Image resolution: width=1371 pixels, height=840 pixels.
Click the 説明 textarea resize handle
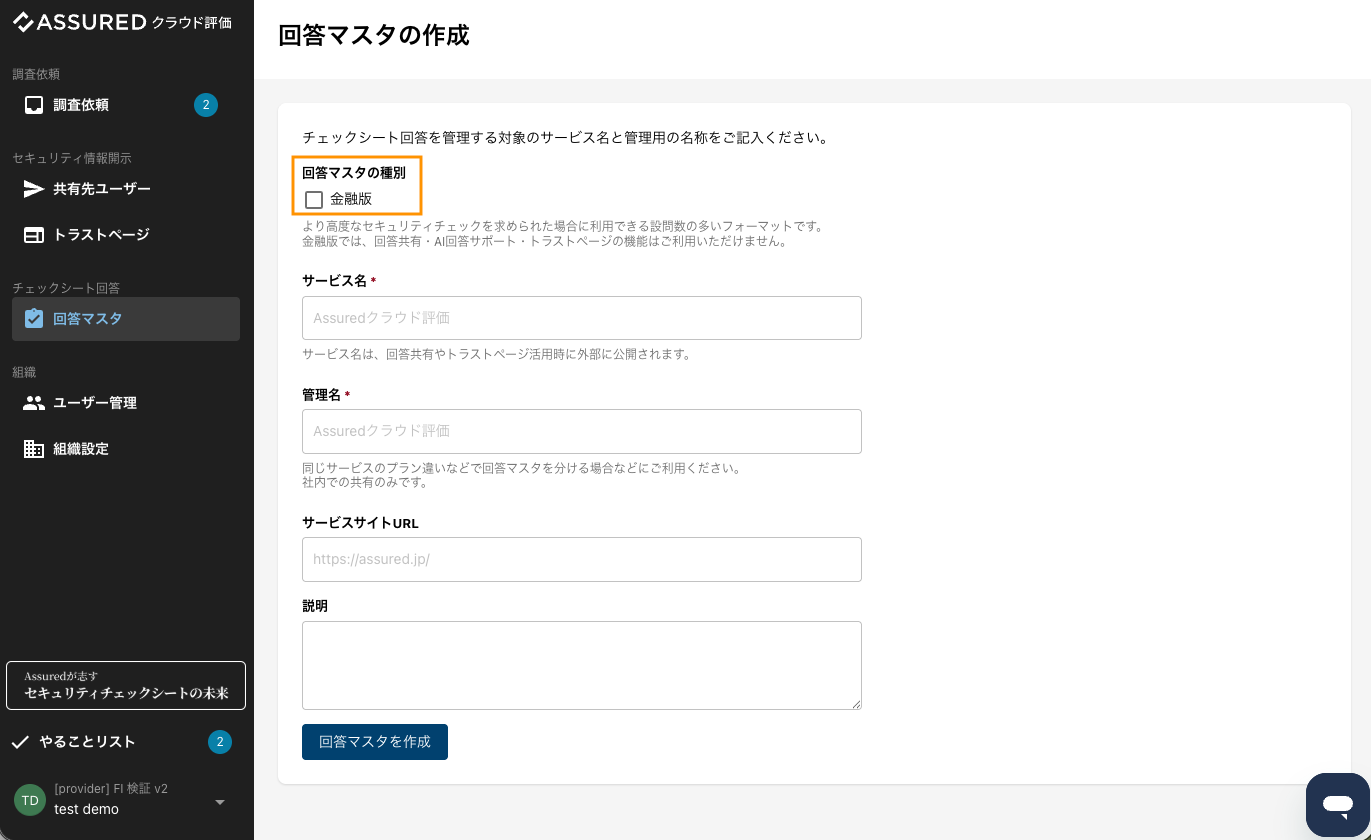855,703
